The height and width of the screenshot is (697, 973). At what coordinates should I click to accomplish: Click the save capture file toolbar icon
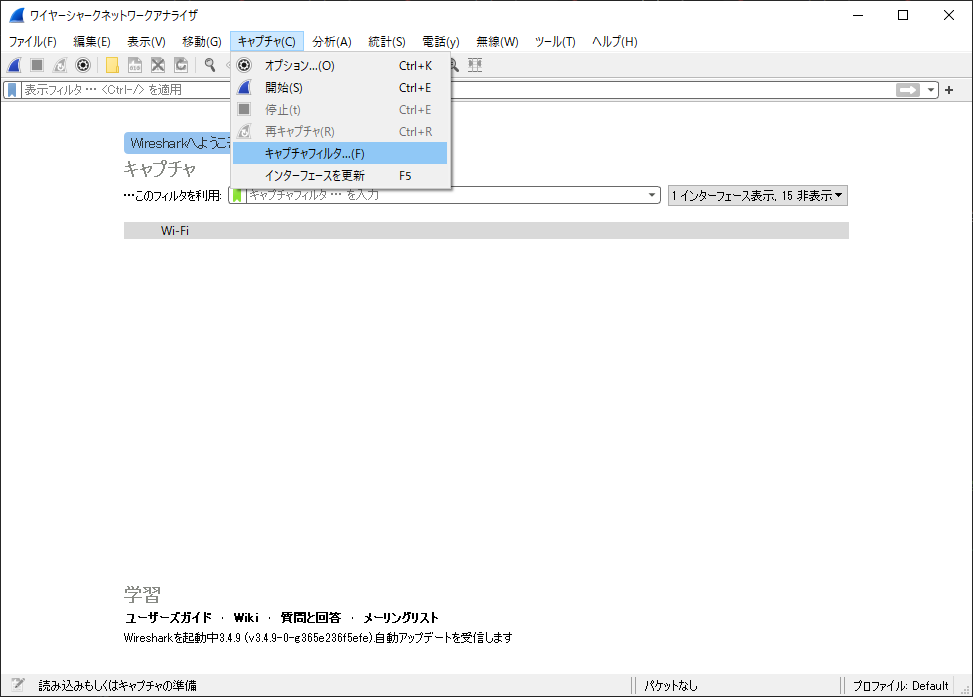click(135, 65)
